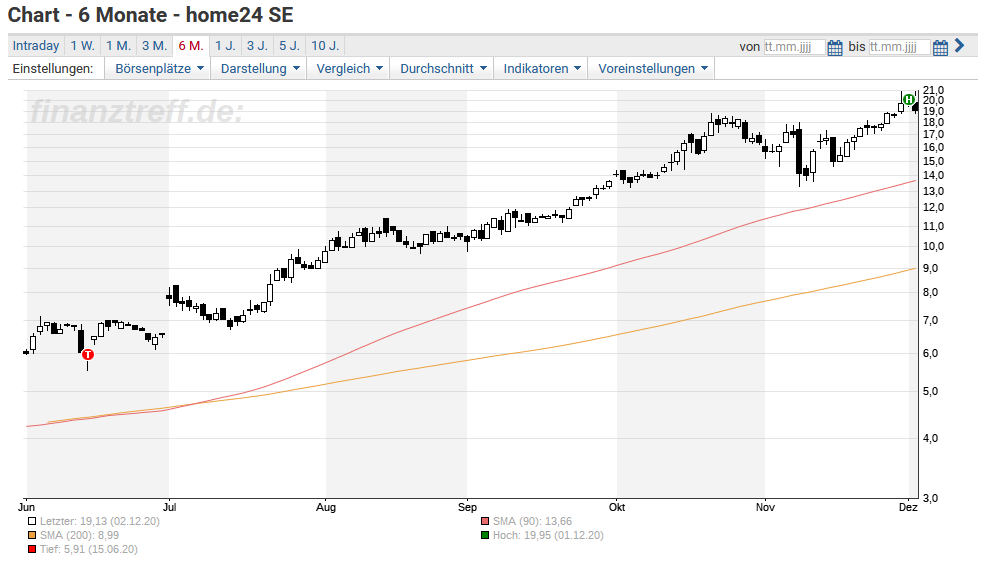Click the white Letzter legend swatch
Image resolution: width=987 pixels, height=565 pixels.
pos(32,521)
